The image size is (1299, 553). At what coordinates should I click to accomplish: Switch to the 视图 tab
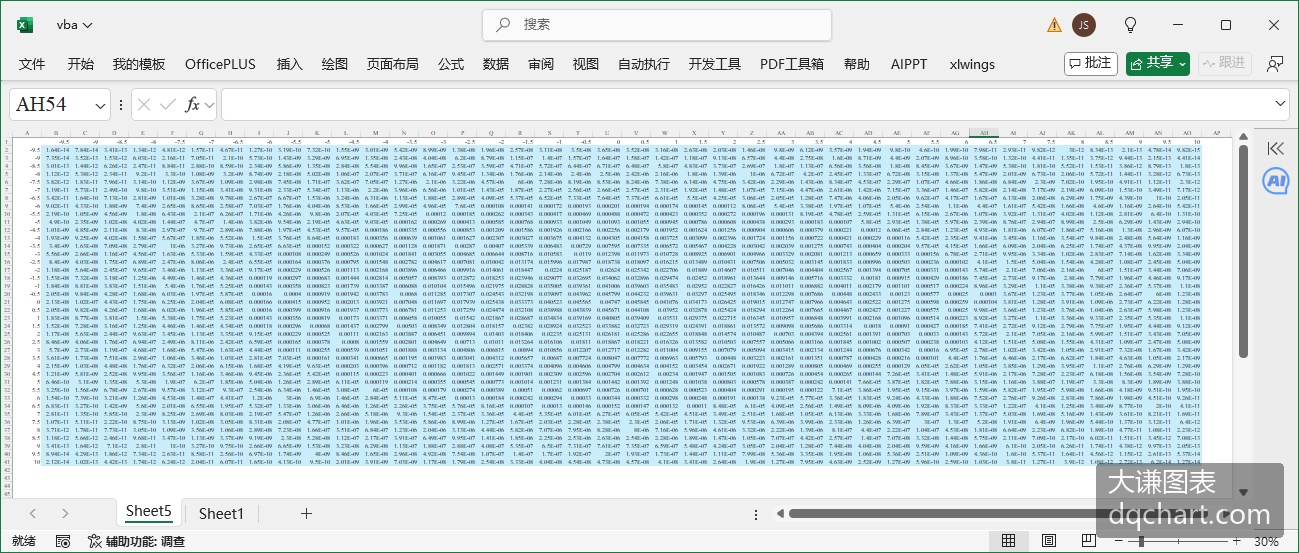pos(586,64)
